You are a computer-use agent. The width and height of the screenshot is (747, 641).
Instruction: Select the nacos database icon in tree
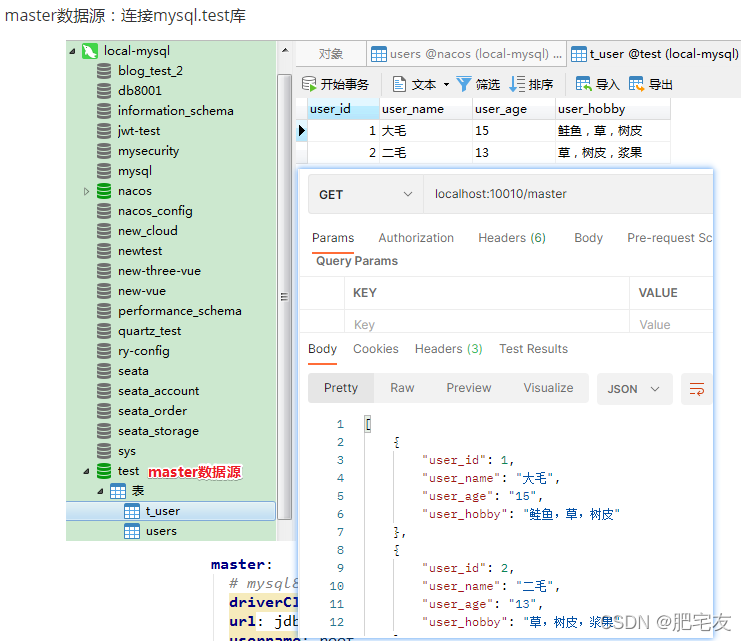pyautogui.click(x=104, y=191)
